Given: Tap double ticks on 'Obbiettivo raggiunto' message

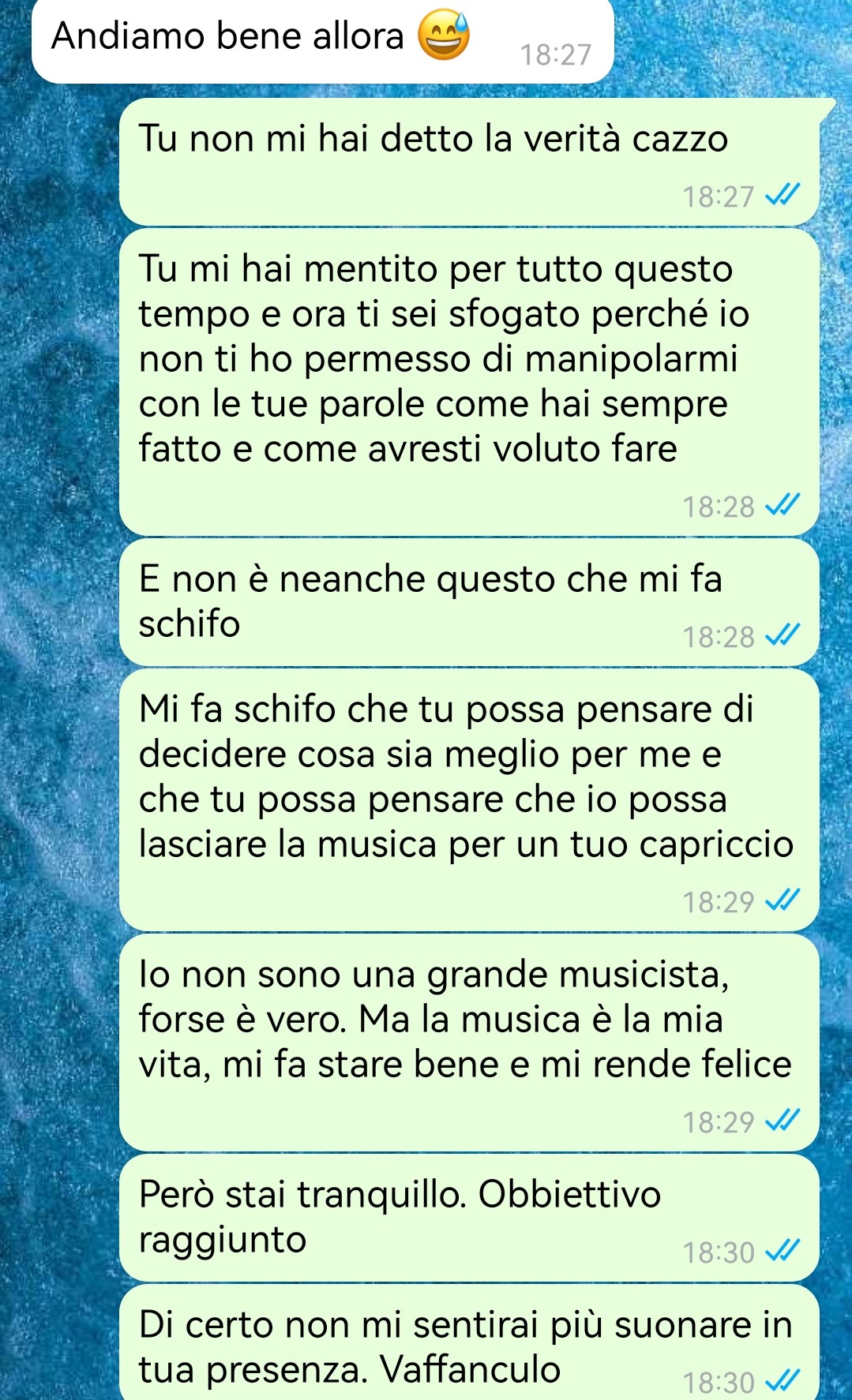Looking at the screenshot, I should point(783,1251).
